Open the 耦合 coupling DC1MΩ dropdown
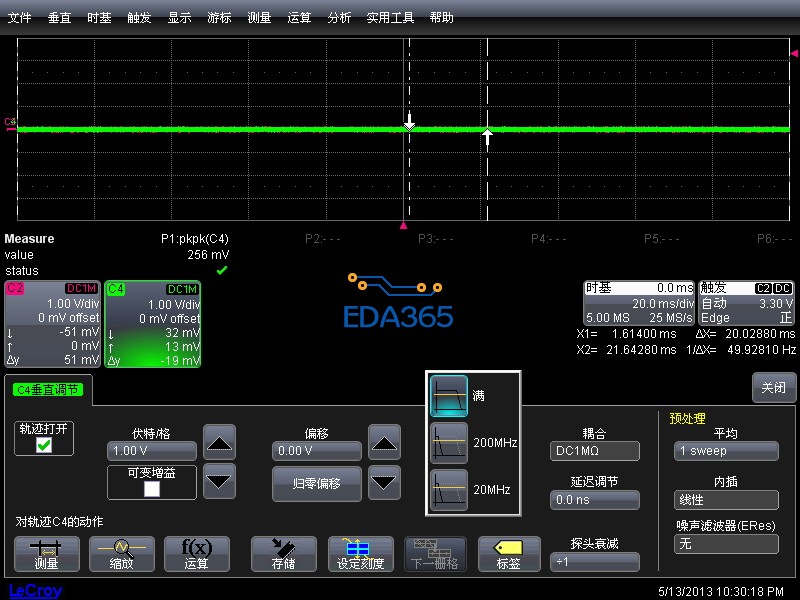Viewport: 800px width, 600px height. [595, 451]
